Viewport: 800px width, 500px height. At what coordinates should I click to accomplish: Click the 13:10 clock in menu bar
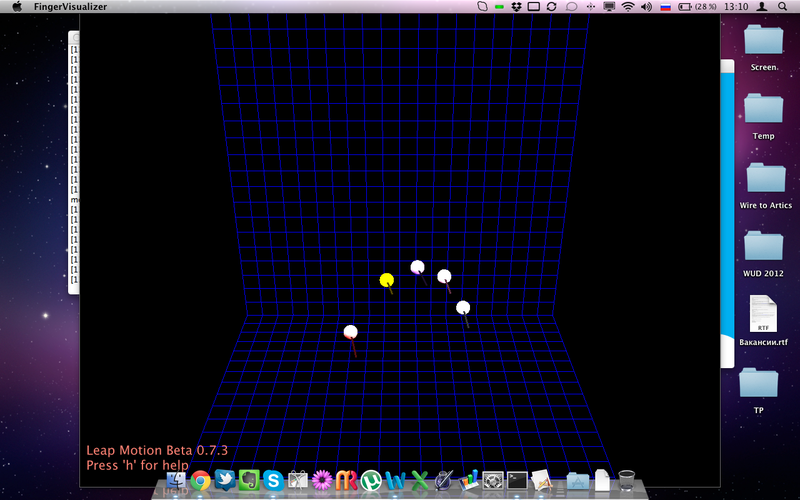click(736, 7)
